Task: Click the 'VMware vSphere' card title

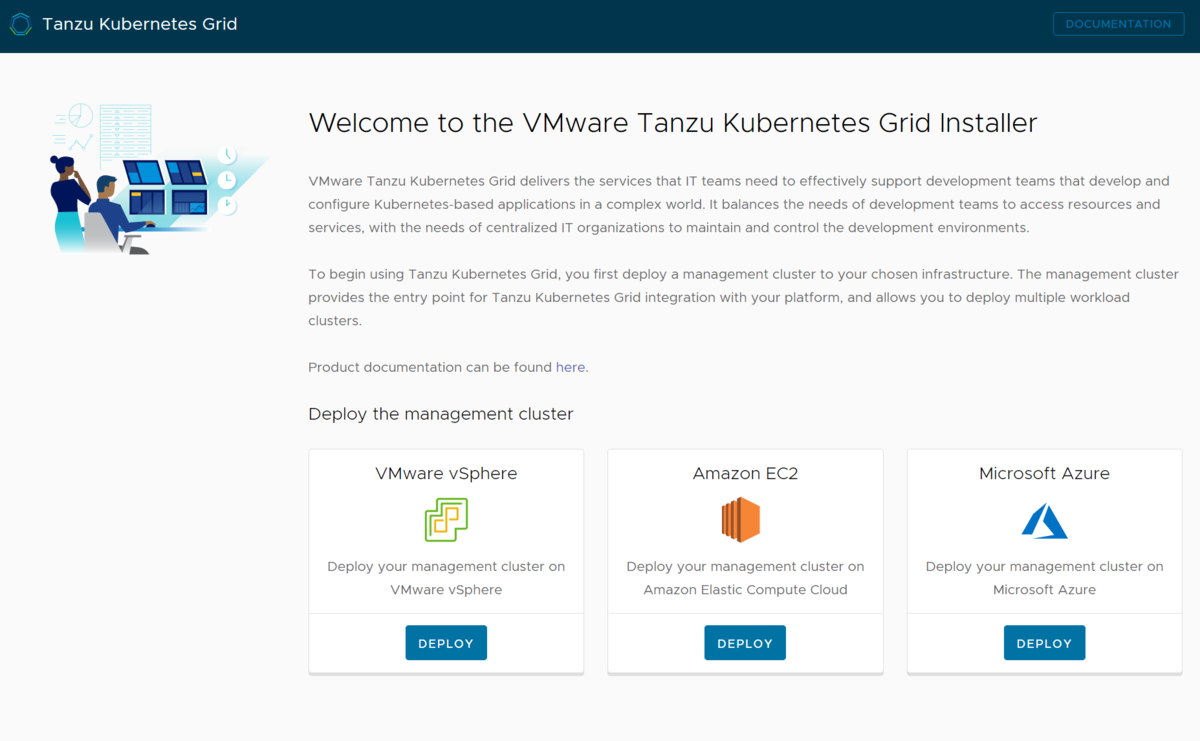Action: tap(446, 473)
